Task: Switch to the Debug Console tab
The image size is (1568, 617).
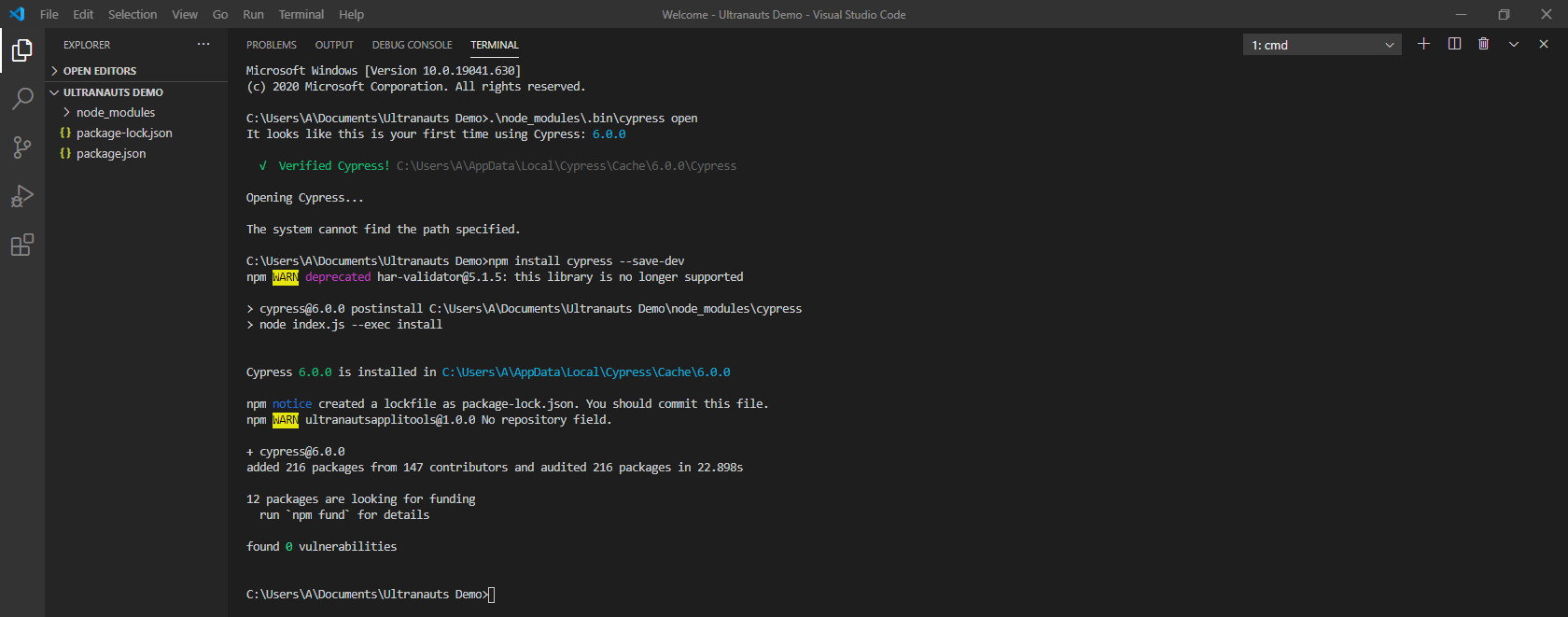Action: coord(412,45)
